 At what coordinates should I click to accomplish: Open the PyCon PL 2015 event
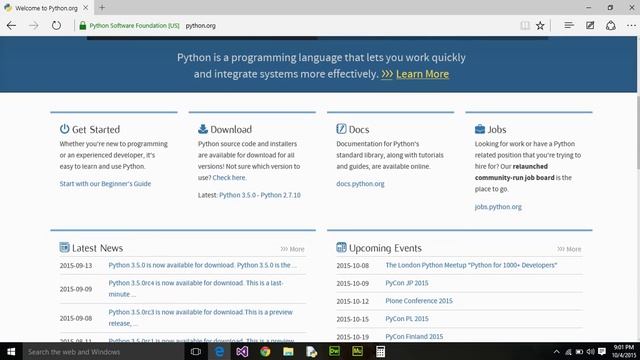click(x=407, y=319)
